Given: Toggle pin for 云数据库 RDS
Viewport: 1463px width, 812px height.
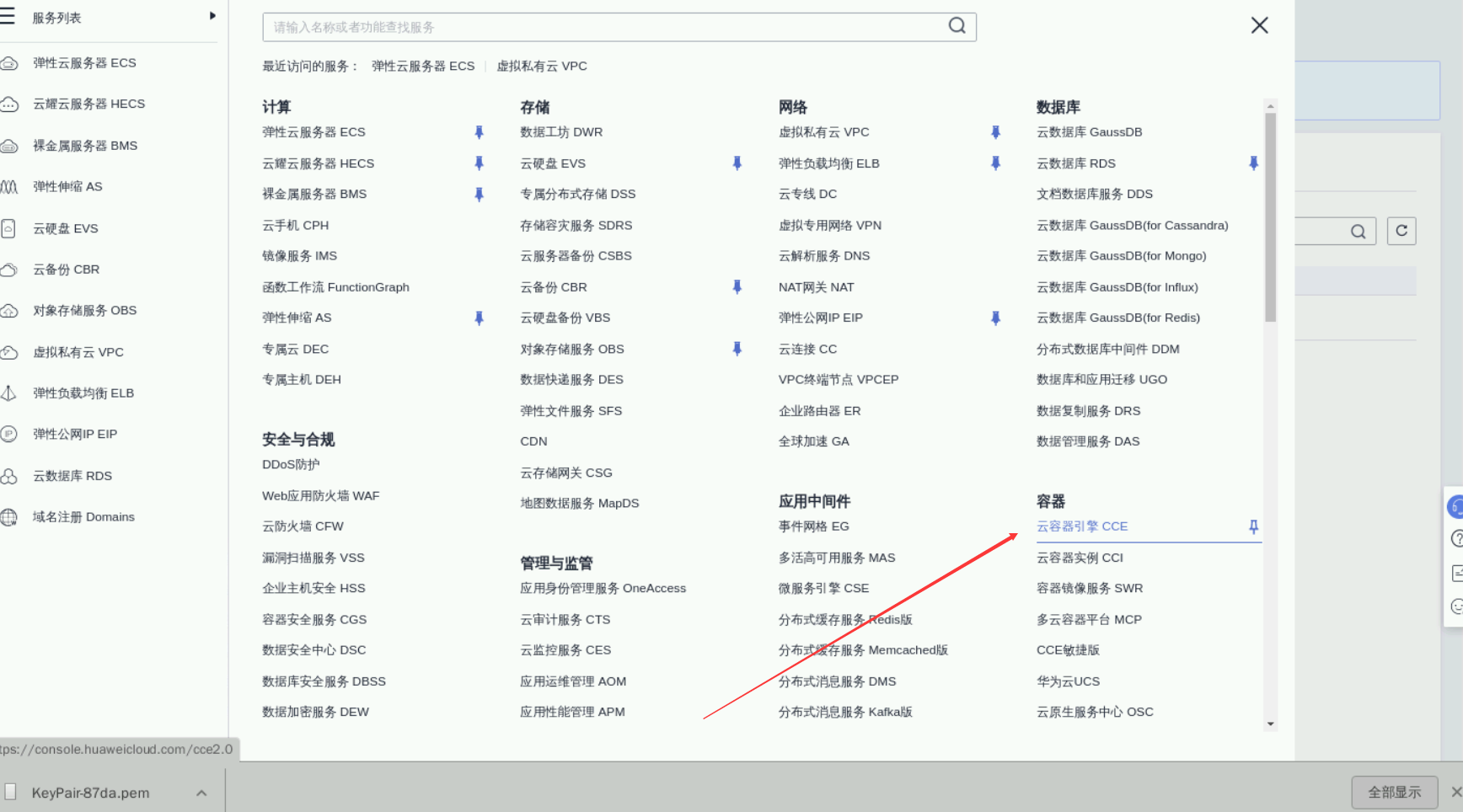Looking at the screenshot, I should [x=1253, y=163].
